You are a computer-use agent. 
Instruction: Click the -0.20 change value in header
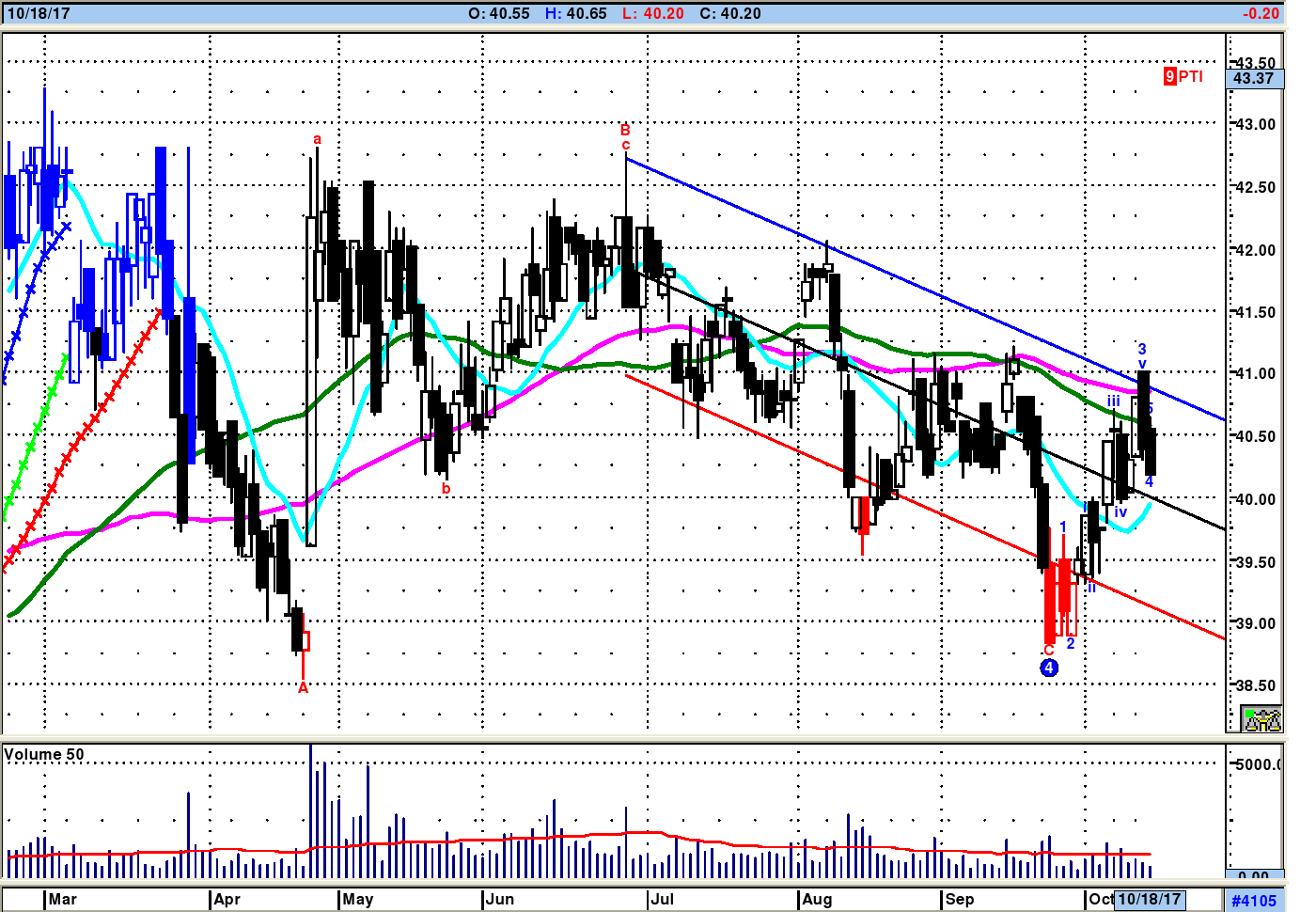click(1261, 13)
